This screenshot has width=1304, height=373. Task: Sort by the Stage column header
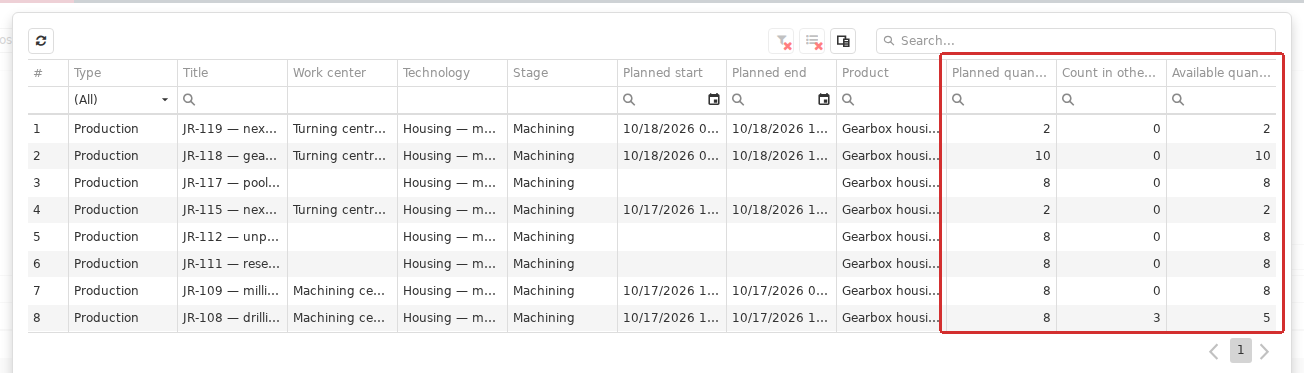click(x=562, y=73)
